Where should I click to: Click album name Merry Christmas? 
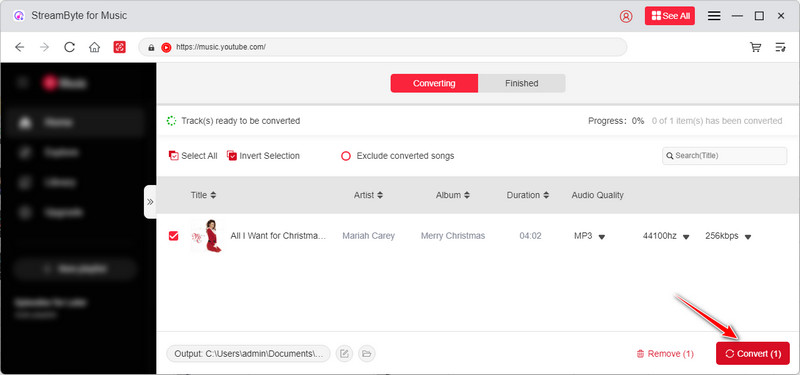453,236
